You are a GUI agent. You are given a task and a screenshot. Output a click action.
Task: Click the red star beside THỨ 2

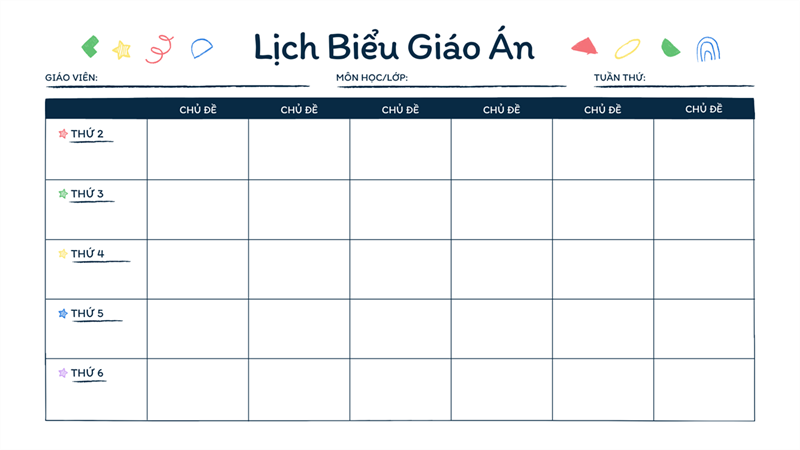pyautogui.click(x=63, y=134)
